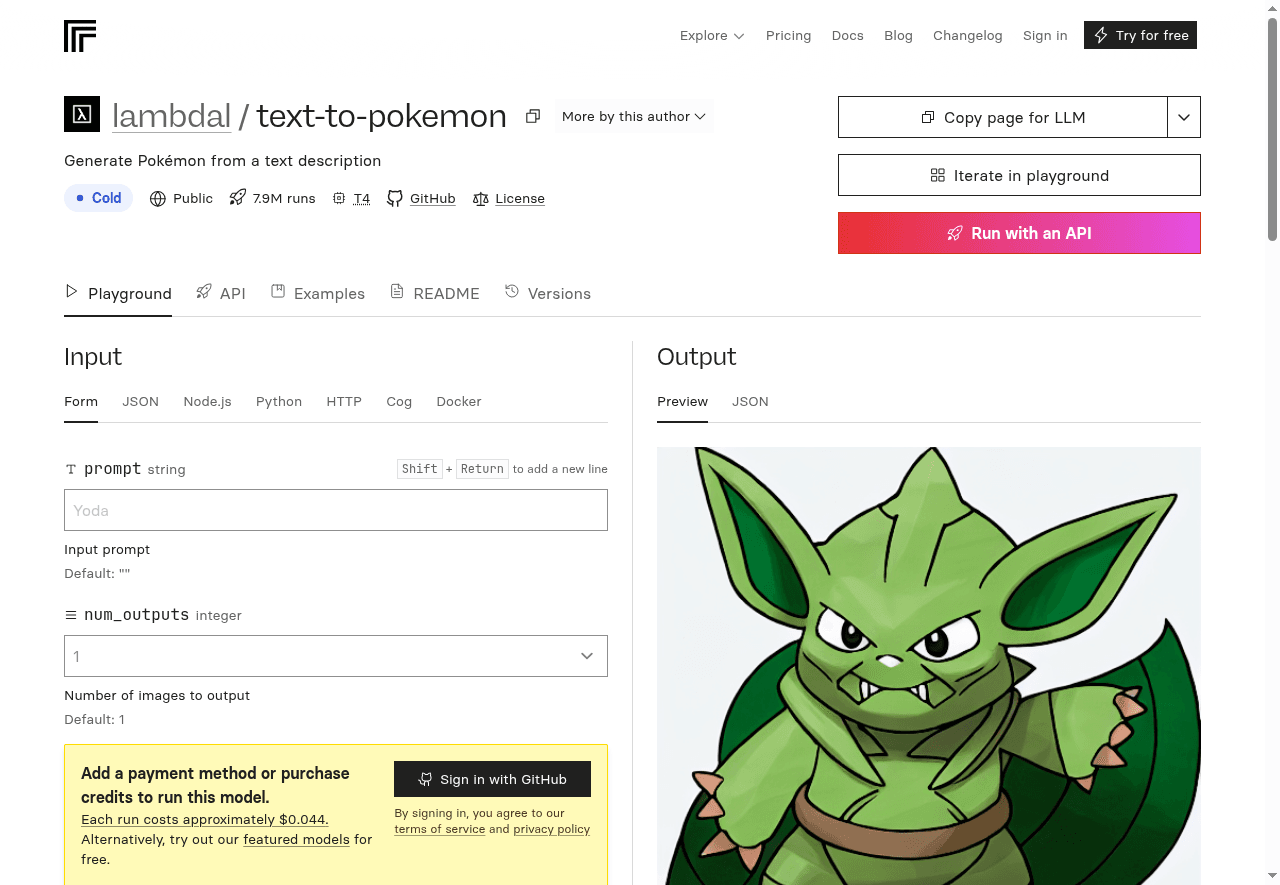Click the Replicate logo
Viewport: 1280px width, 885px height.
point(80,35)
